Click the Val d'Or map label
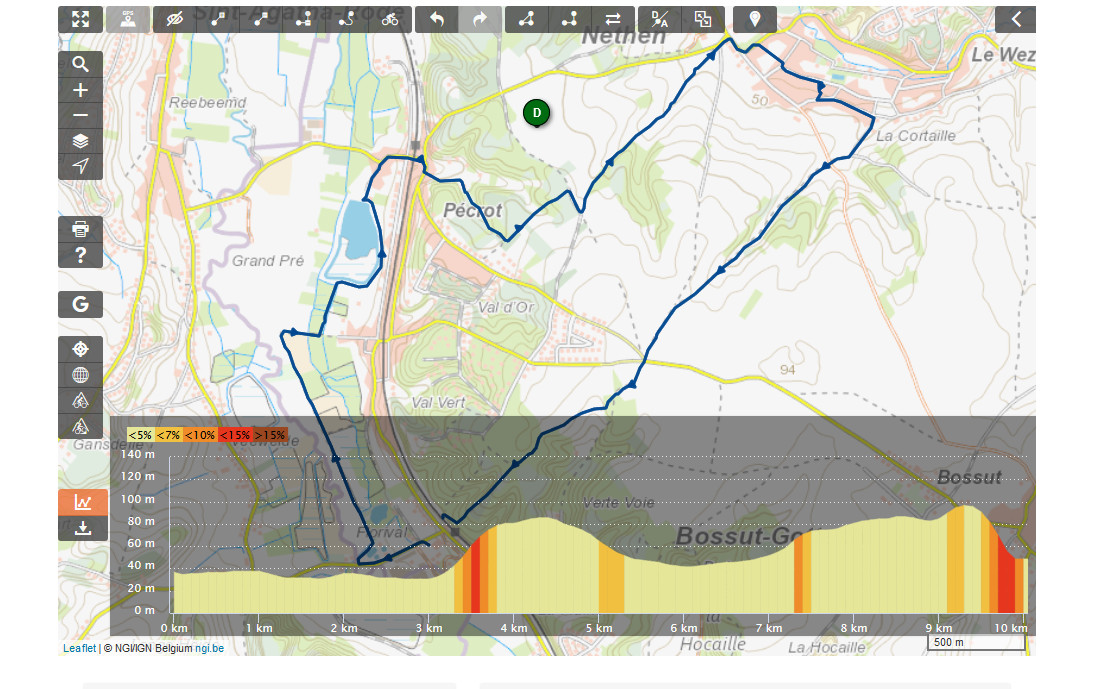 click(506, 307)
